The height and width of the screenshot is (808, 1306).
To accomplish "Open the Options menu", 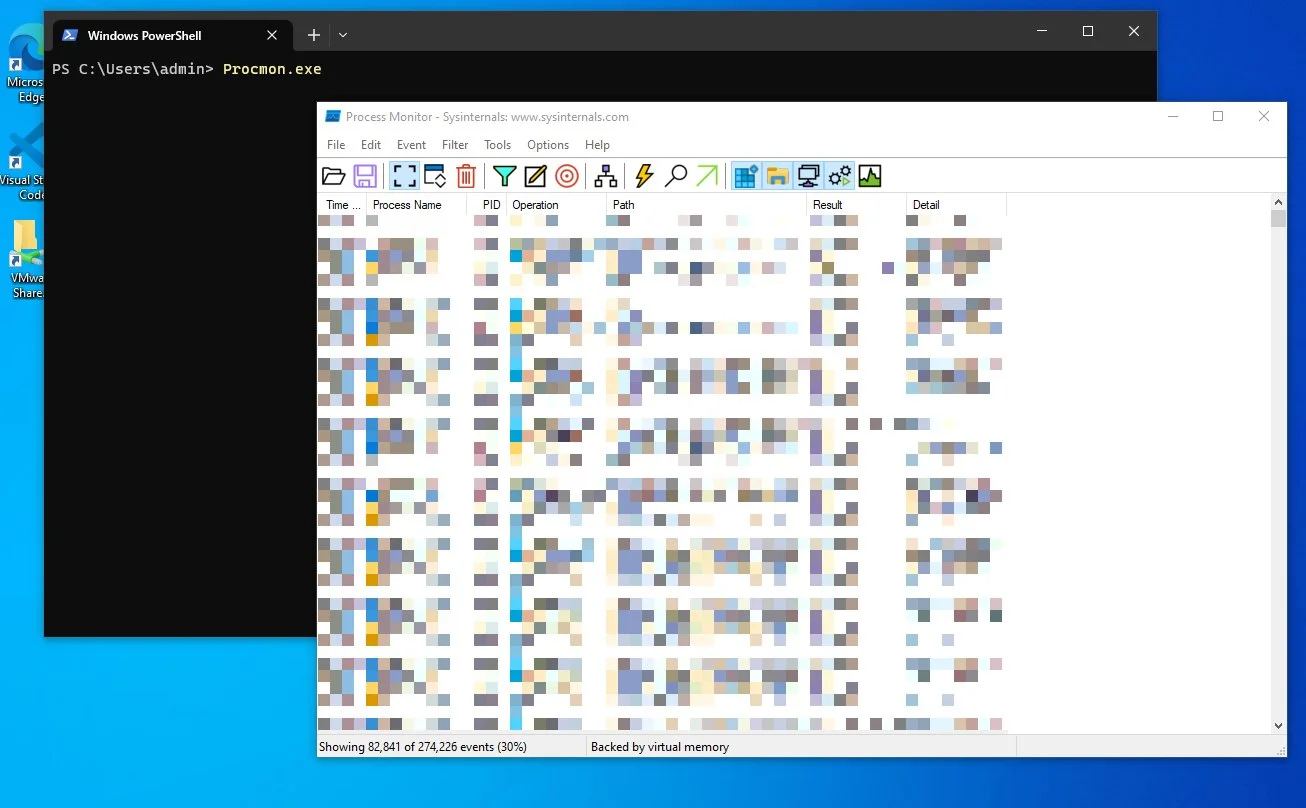I will pyautogui.click(x=547, y=144).
